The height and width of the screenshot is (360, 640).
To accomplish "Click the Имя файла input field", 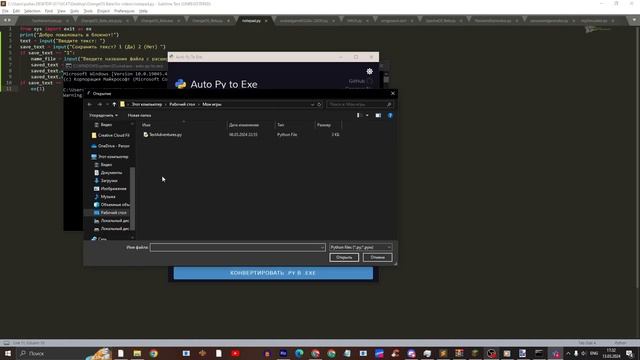I will 238,247.
